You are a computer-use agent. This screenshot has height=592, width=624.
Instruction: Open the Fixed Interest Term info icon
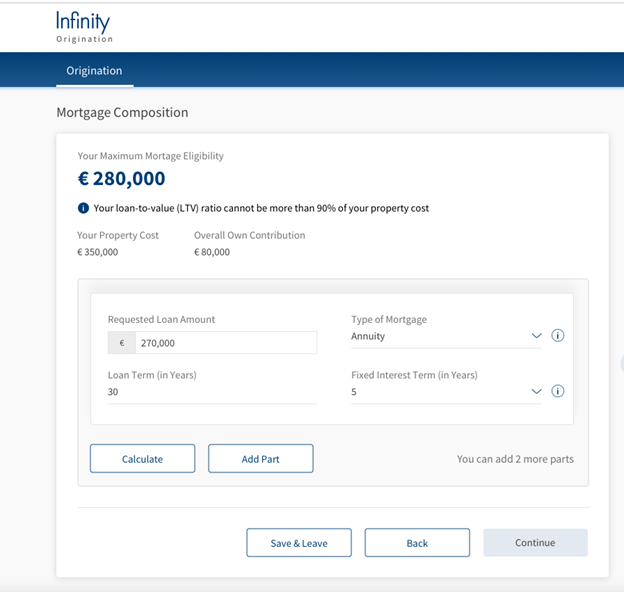[558, 391]
